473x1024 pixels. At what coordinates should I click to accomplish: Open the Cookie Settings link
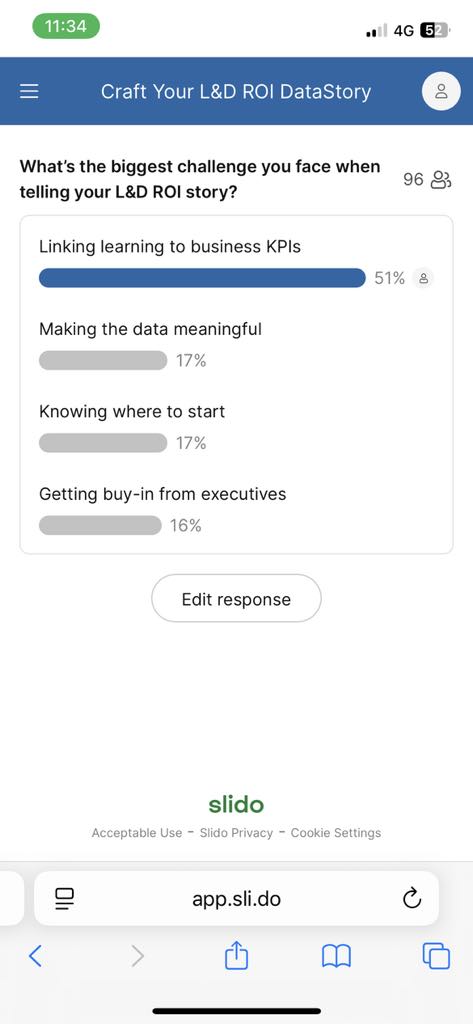336,833
